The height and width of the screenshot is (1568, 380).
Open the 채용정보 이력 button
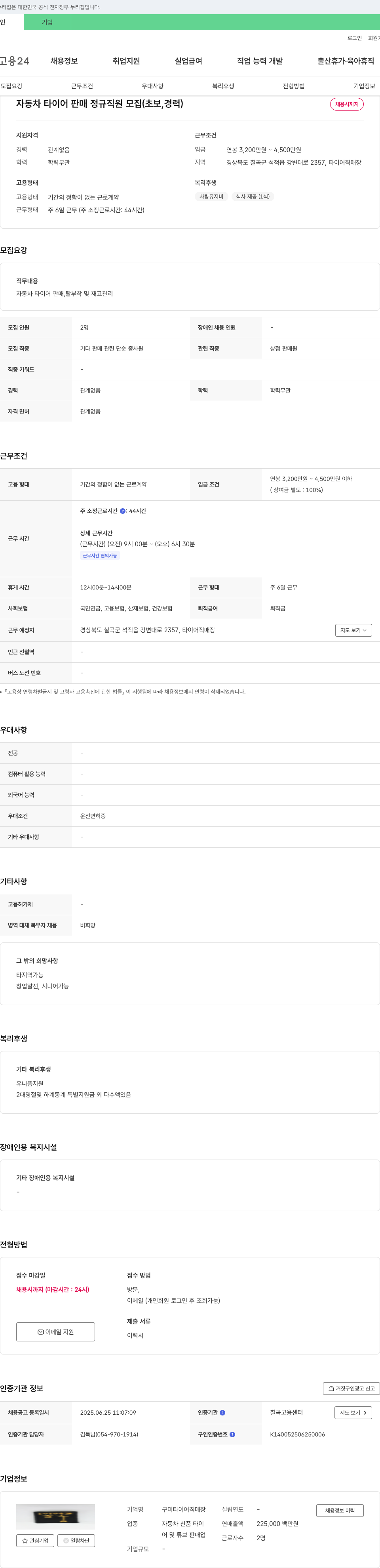(x=340, y=1510)
